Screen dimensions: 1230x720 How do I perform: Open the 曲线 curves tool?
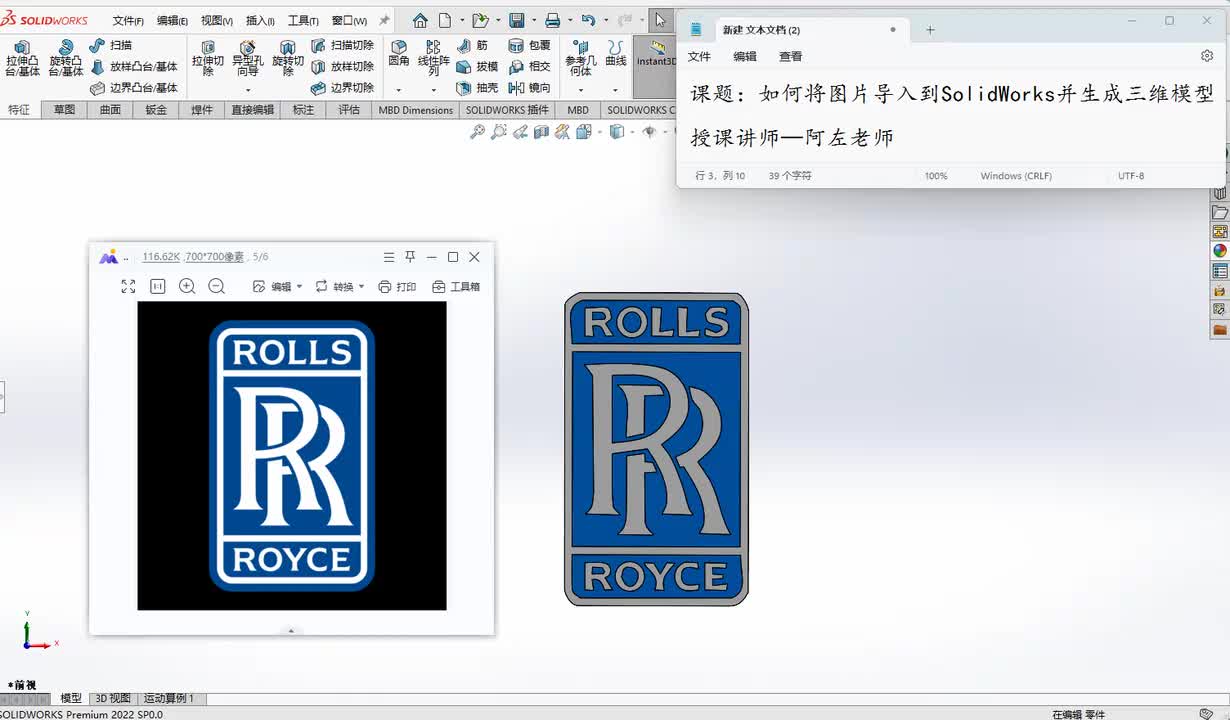click(x=616, y=53)
